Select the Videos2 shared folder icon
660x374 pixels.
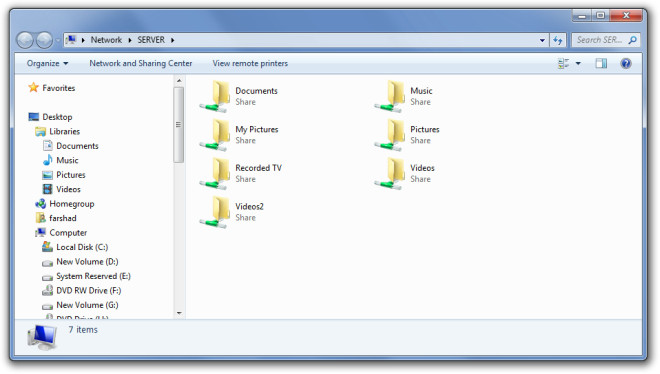(x=216, y=212)
